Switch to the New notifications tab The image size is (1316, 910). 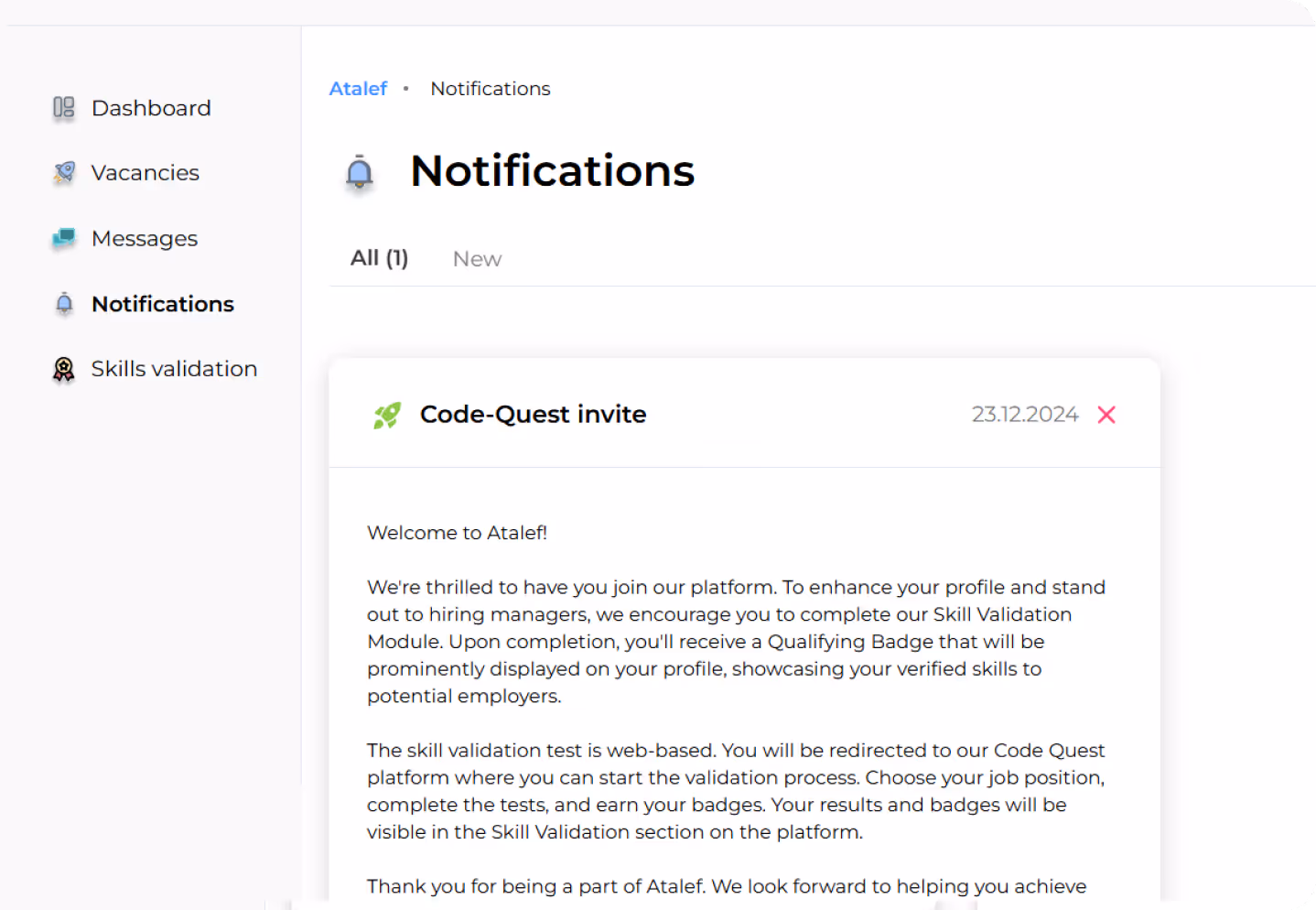476,258
